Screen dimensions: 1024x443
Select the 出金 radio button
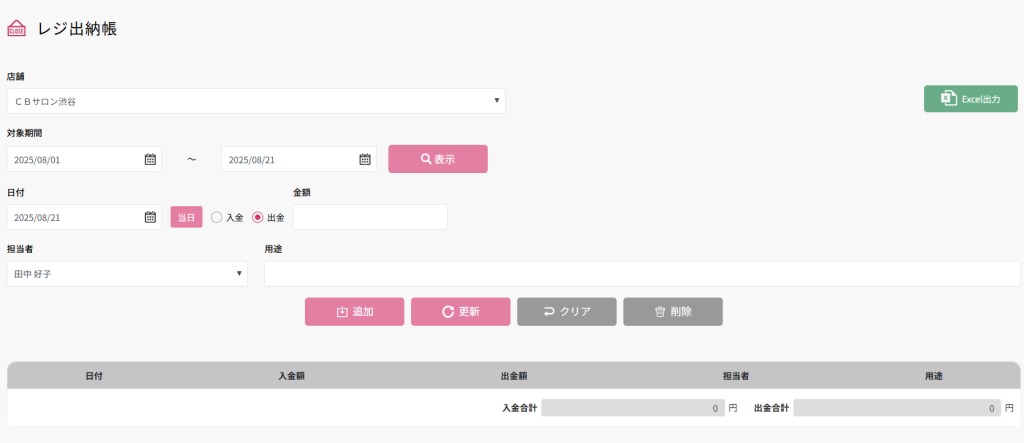[x=257, y=217]
